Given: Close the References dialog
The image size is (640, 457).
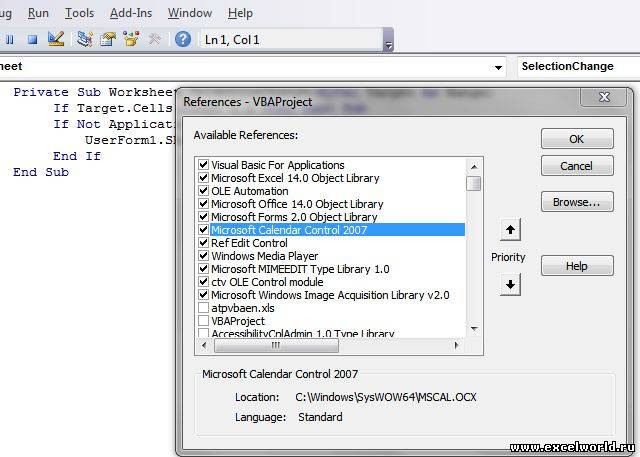Looking at the screenshot, I should (x=604, y=97).
